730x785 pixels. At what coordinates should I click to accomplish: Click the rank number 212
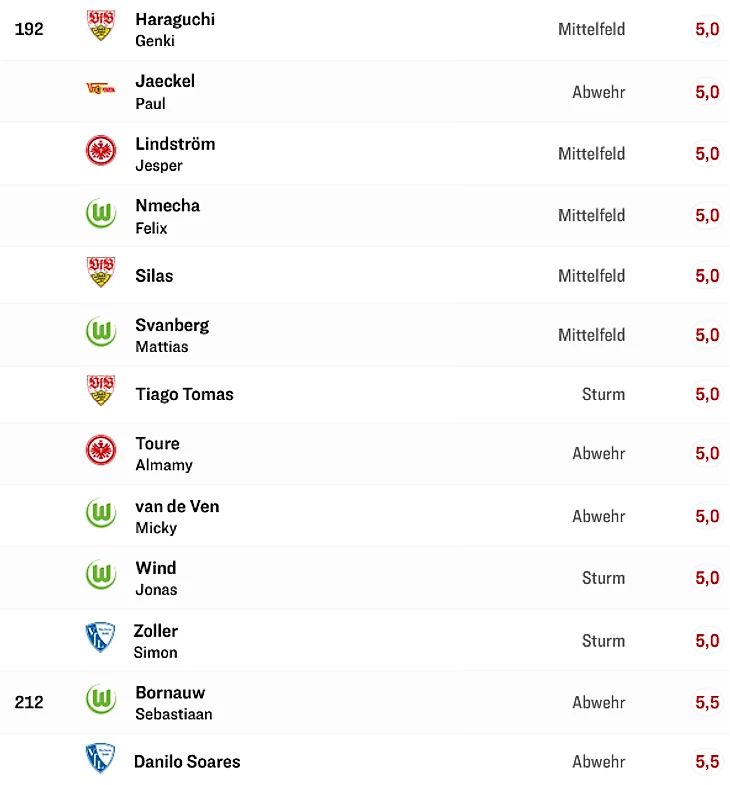click(x=29, y=702)
